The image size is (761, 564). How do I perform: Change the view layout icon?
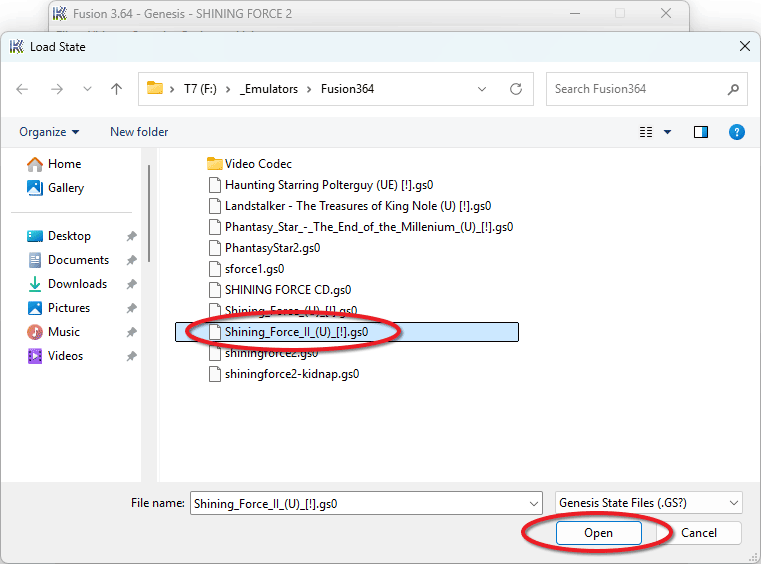coord(646,132)
